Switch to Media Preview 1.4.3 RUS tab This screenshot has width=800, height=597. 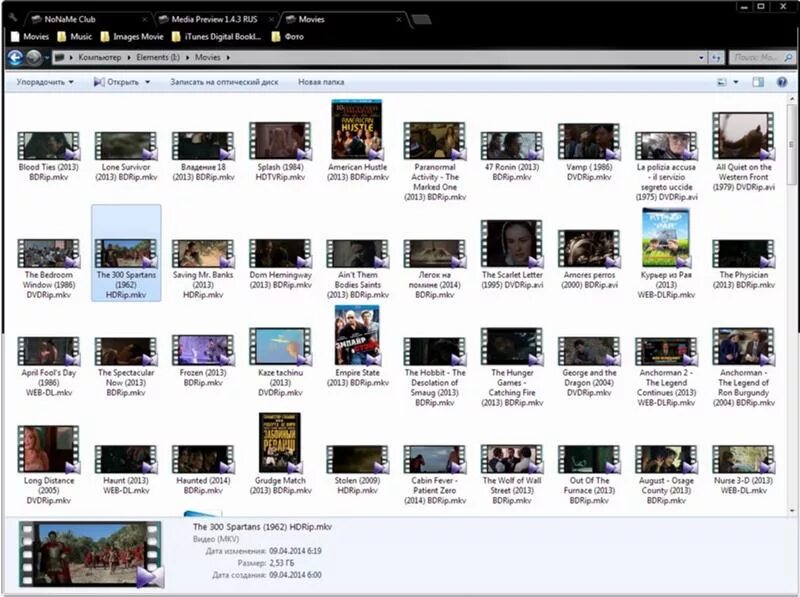(214, 20)
